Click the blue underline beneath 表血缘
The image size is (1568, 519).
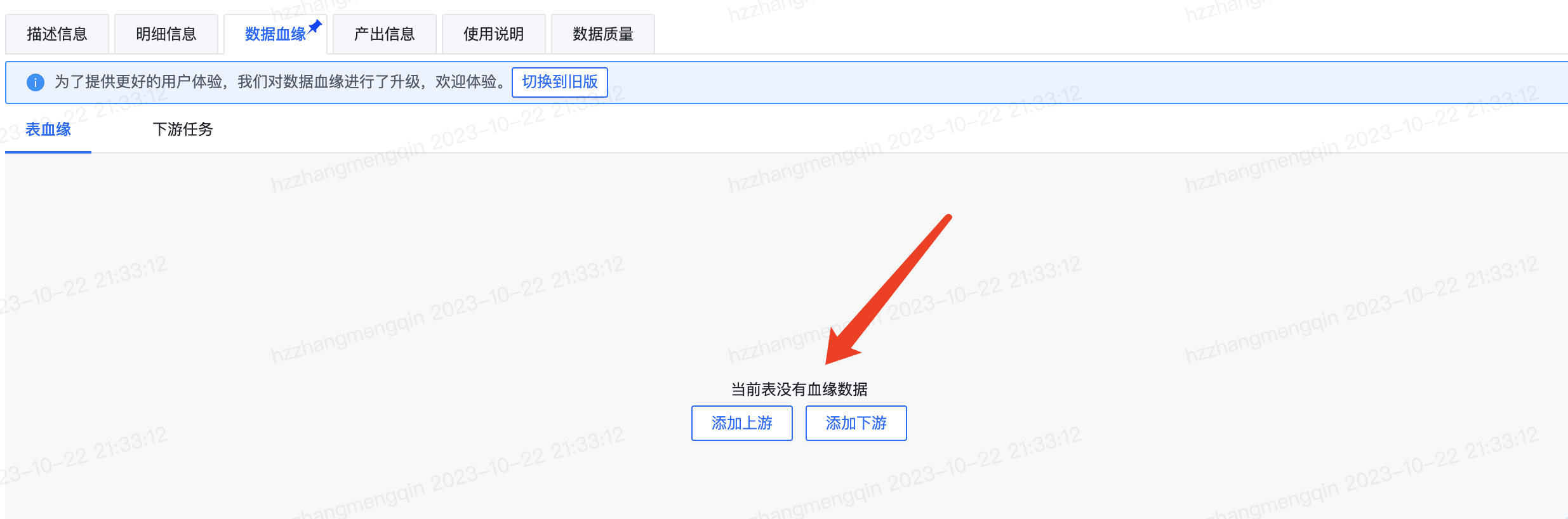pyautogui.click(x=48, y=152)
